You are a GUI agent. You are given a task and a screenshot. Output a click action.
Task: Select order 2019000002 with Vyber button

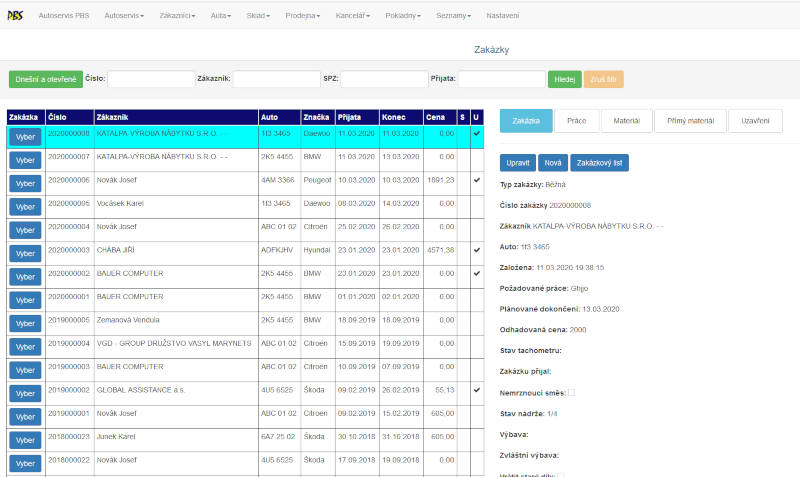pyautogui.click(x=25, y=394)
